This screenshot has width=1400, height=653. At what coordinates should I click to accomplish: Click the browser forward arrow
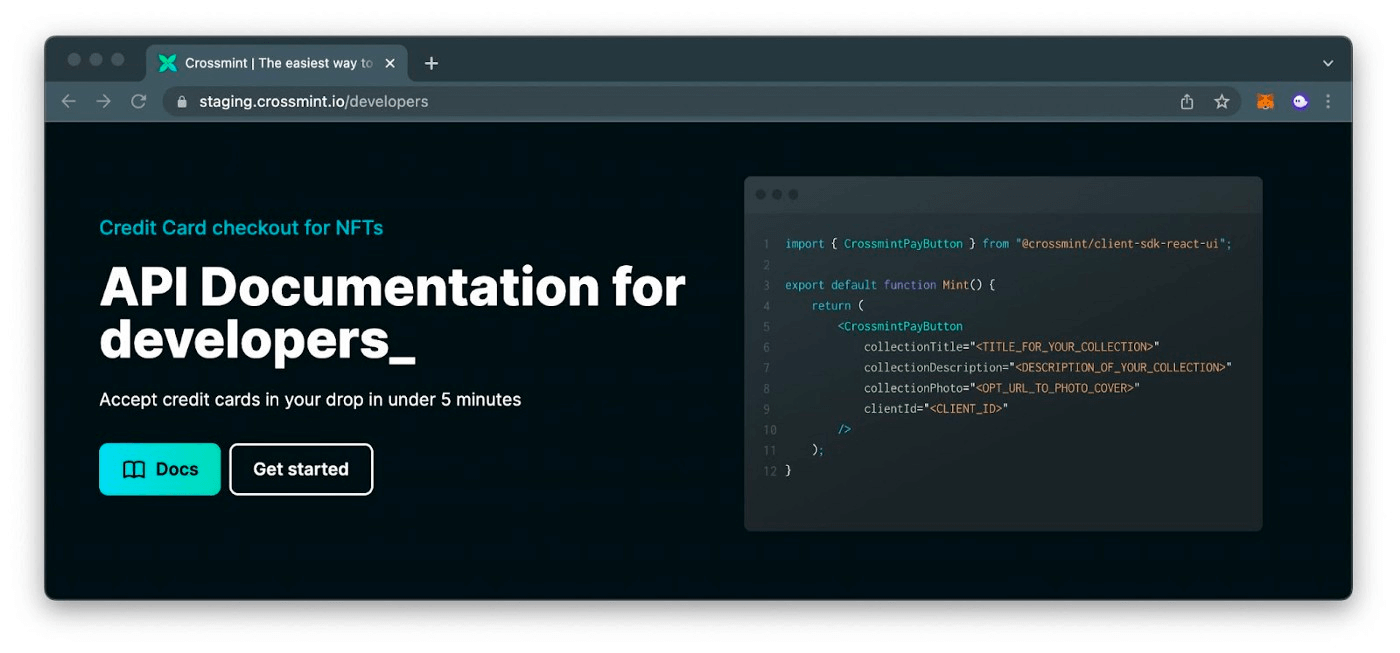104,101
